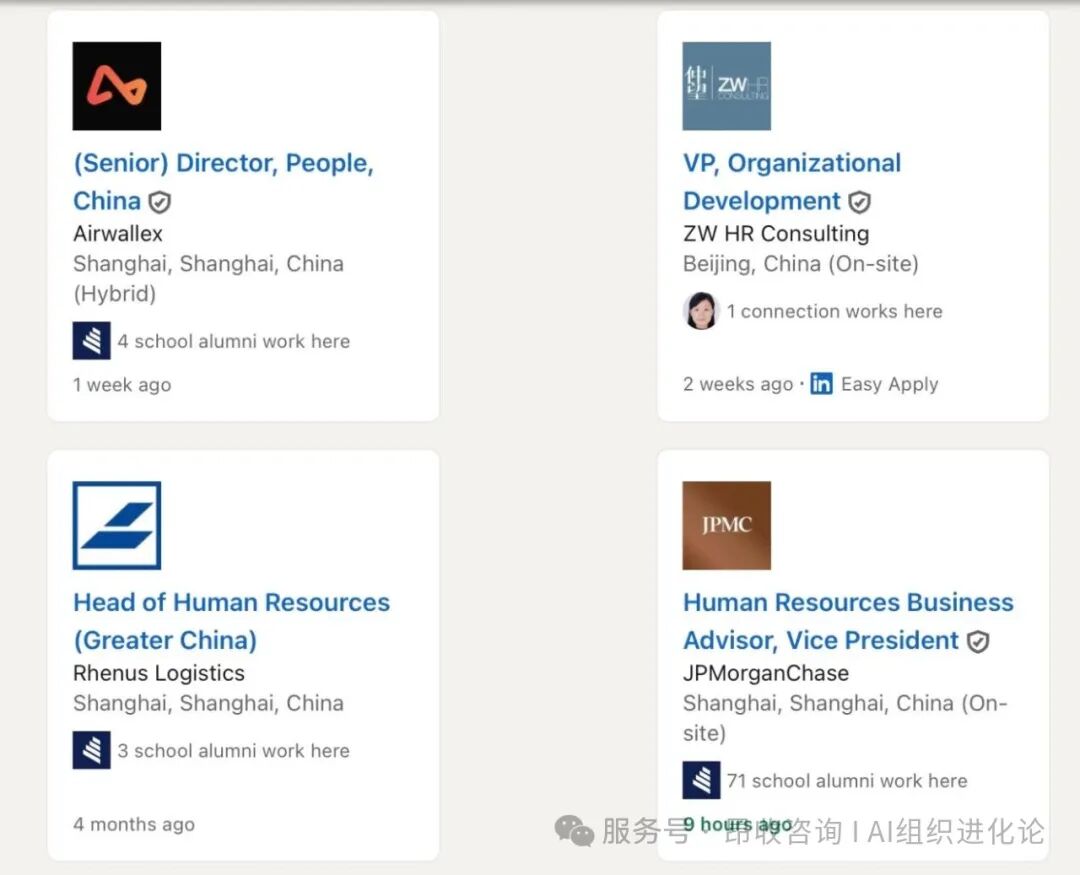Open the (Senior) Director, People, China job
The image size is (1080, 875).
point(223,164)
